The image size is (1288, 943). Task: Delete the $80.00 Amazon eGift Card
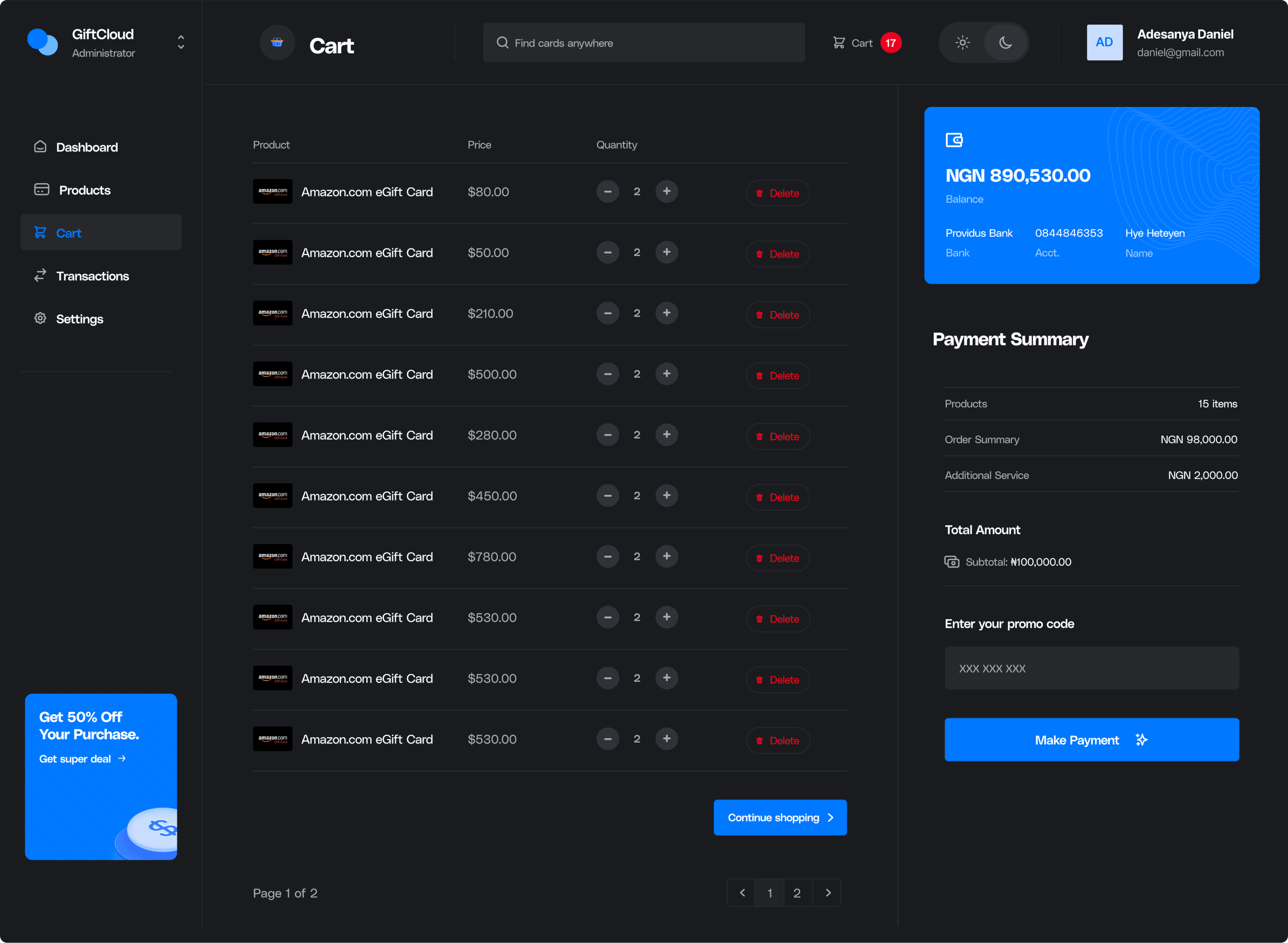pyautogui.click(x=778, y=194)
